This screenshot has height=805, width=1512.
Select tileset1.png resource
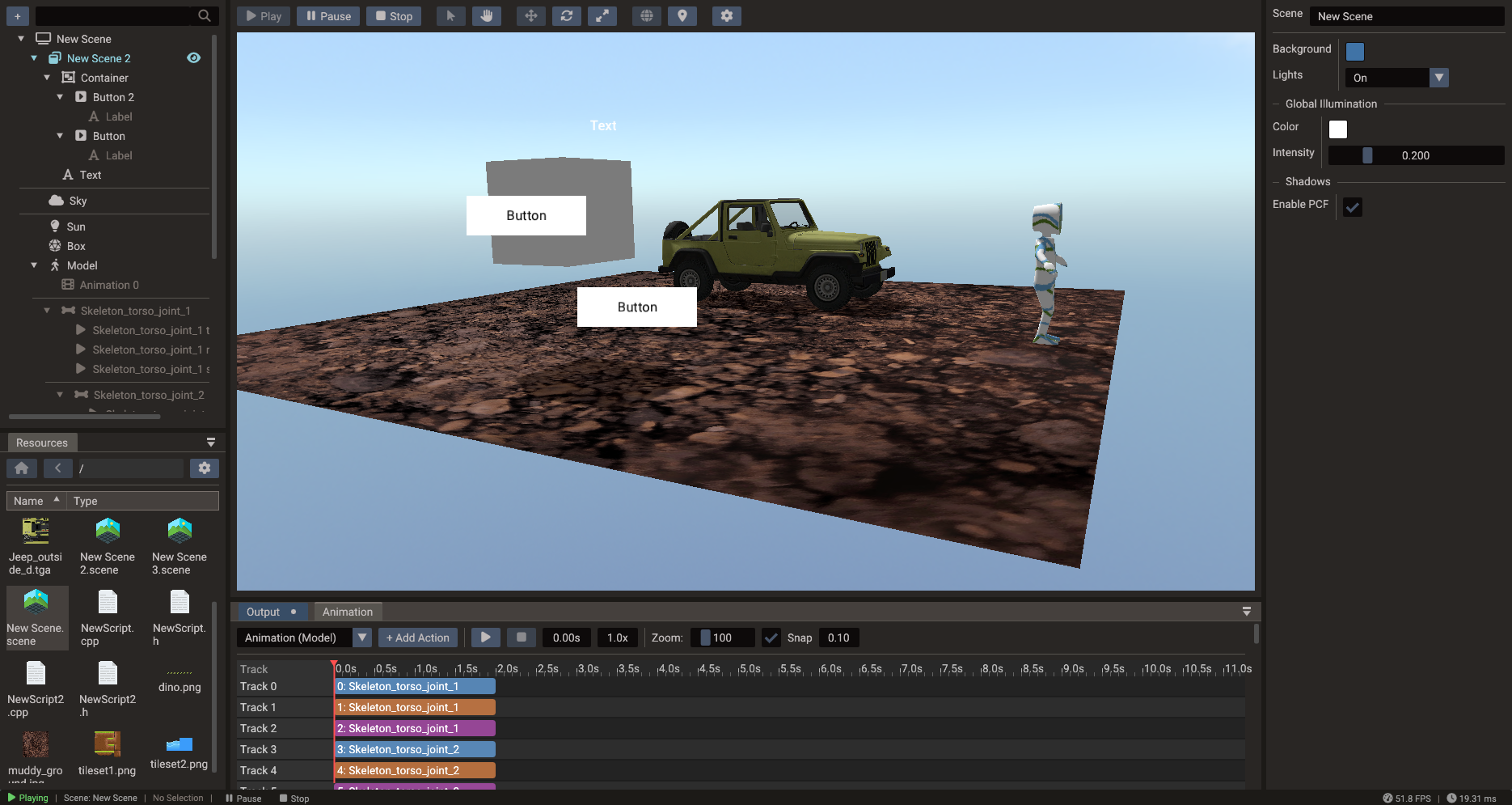[108, 754]
